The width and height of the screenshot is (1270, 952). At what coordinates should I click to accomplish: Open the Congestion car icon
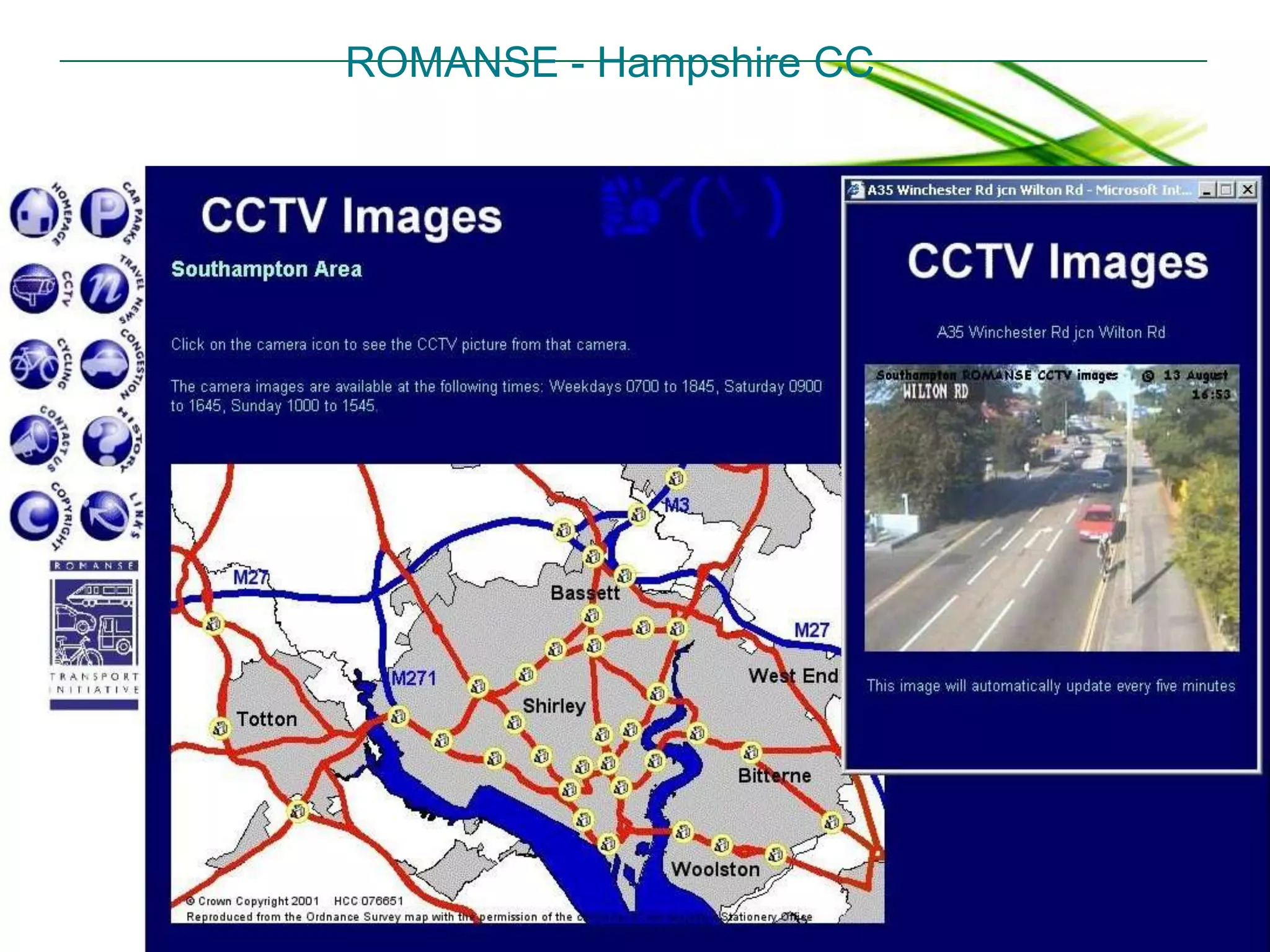[x=104, y=364]
